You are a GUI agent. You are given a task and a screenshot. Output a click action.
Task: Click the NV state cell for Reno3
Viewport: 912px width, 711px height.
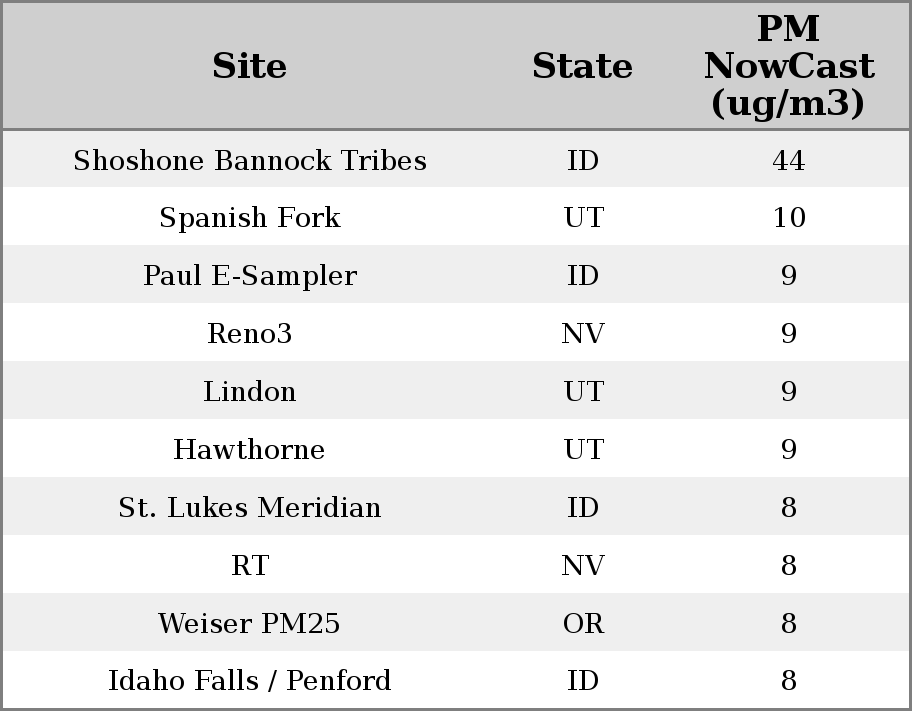(x=583, y=334)
